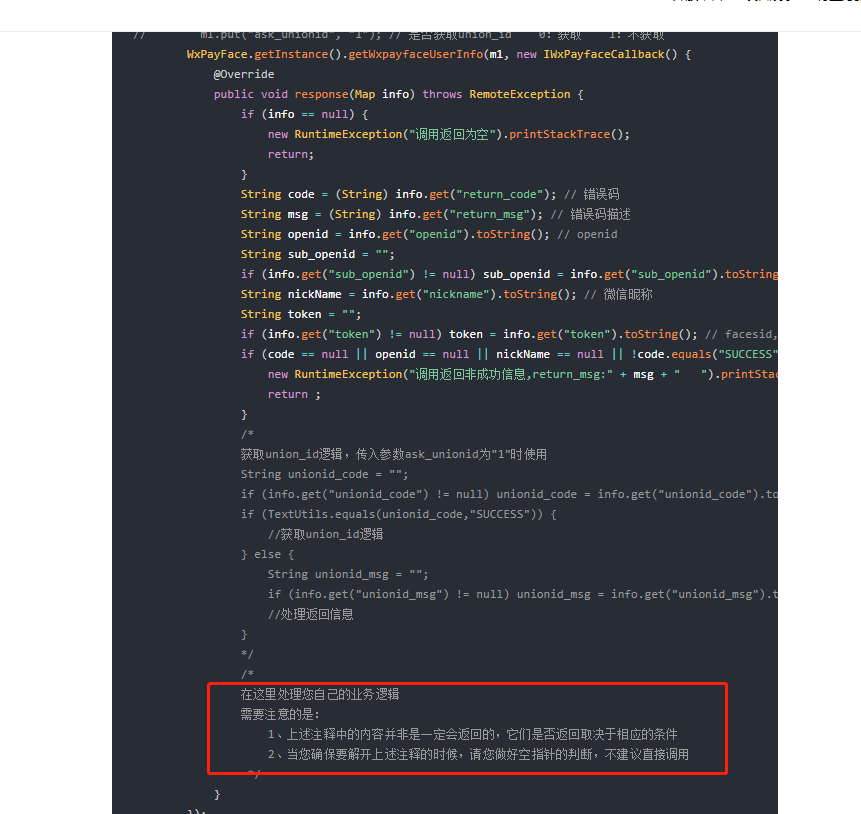Viewport: 861px width, 814px height.
Task: Click the 'return;' line in the null check
Action: point(290,154)
